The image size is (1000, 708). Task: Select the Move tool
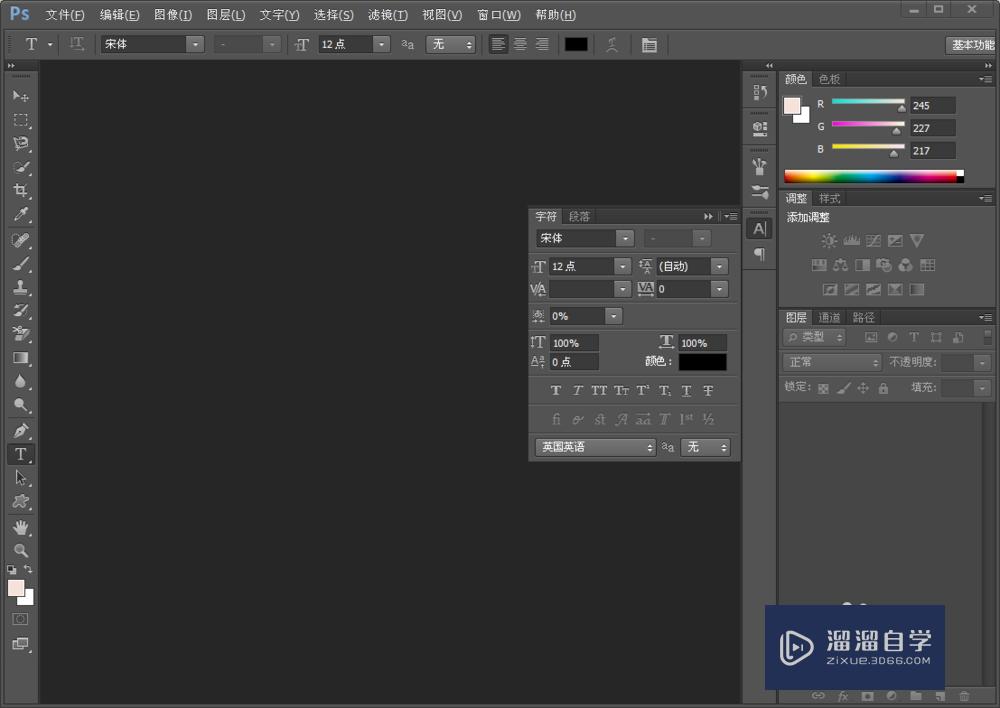(20, 96)
